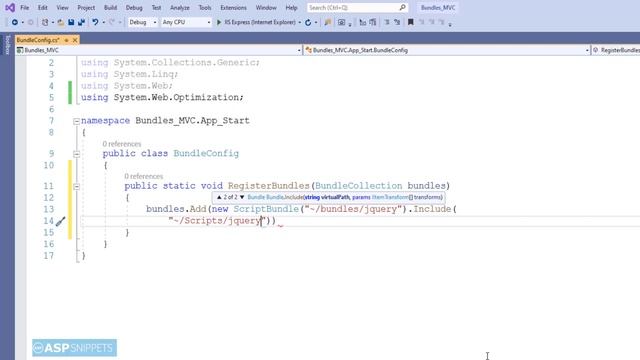This screenshot has width=640, height=360.
Task: Click line number 17 in the gutter
Action: point(49,256)
